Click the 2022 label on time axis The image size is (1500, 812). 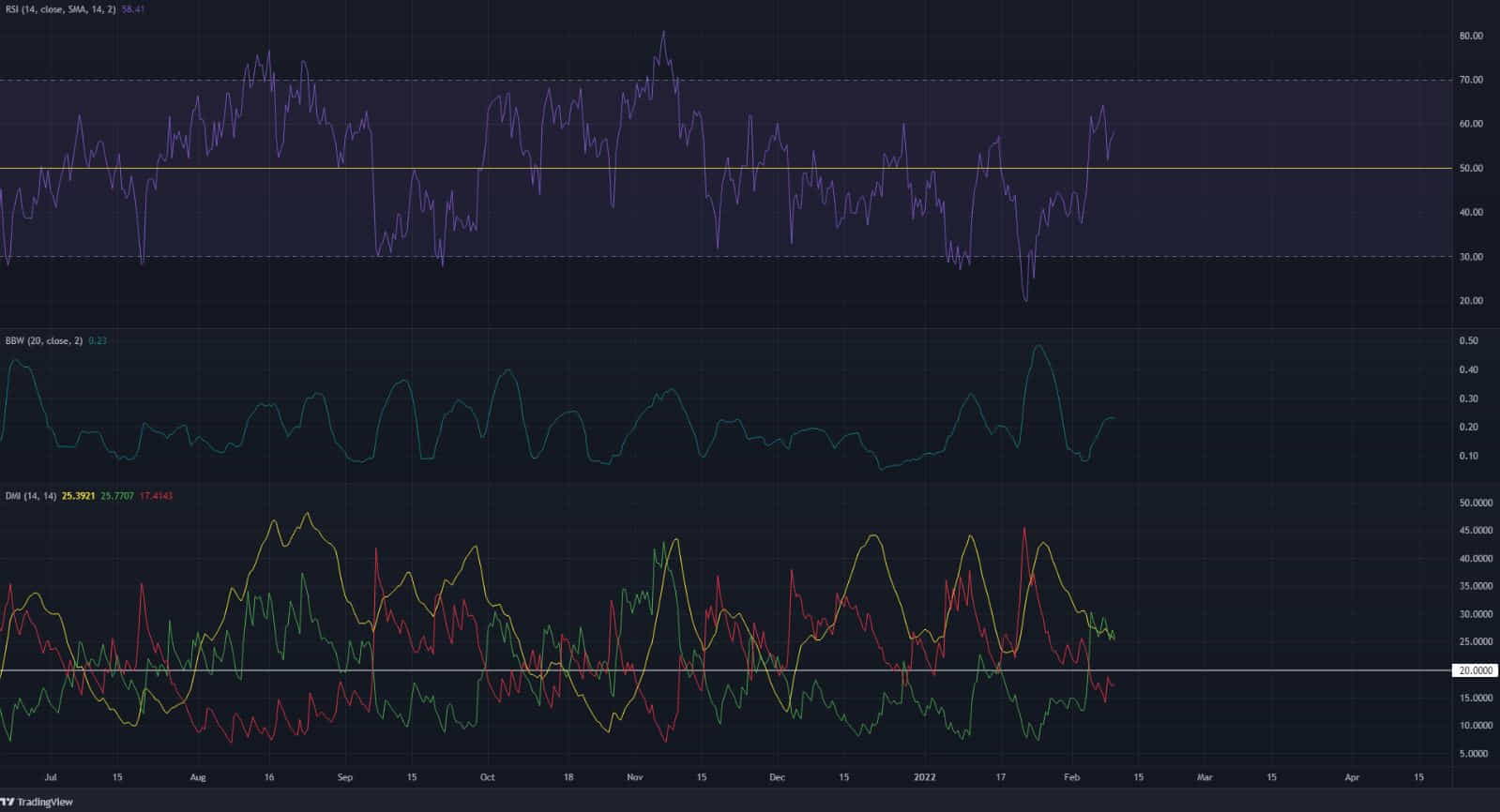[x=925, y=777]
